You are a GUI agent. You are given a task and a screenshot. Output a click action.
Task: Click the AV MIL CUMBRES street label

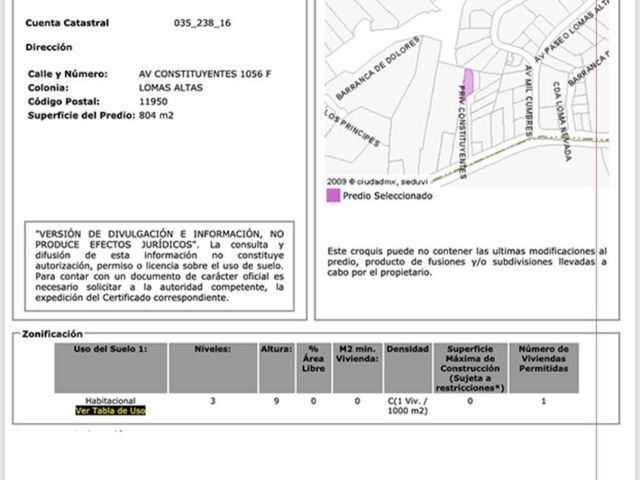point(528,100)
